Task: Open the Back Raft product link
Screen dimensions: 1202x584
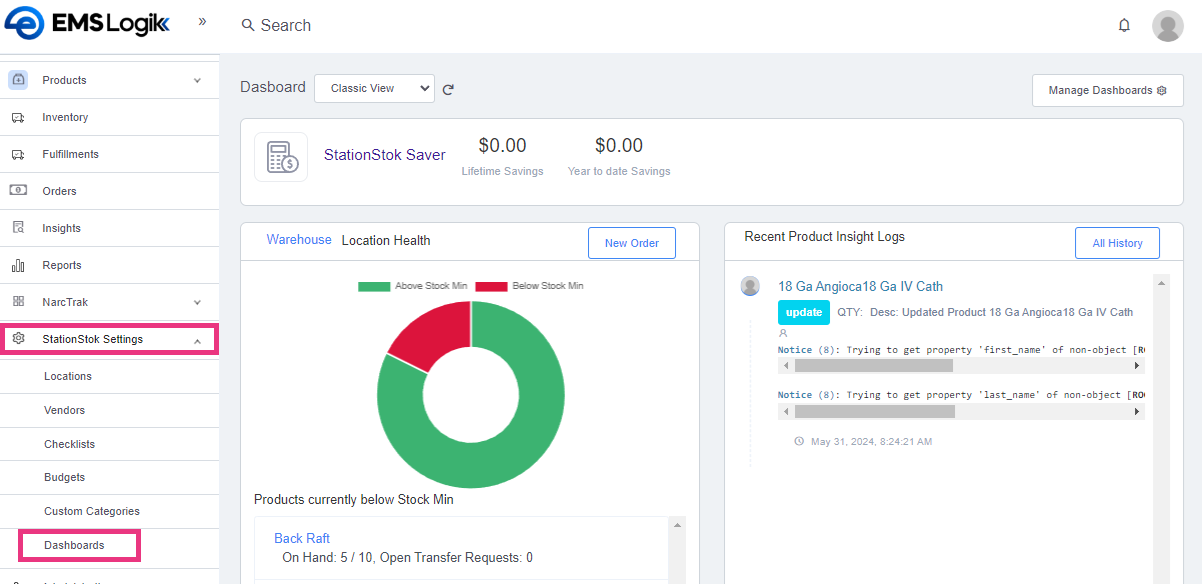Action: pos(302,538)
